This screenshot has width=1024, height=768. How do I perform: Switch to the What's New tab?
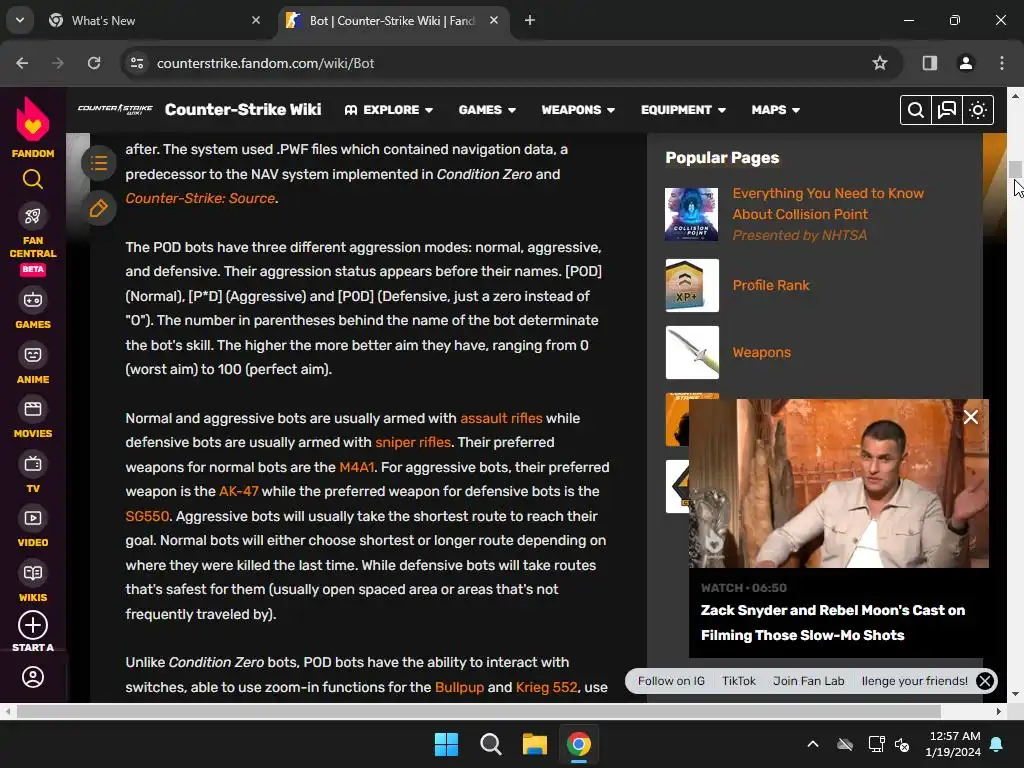153,20
